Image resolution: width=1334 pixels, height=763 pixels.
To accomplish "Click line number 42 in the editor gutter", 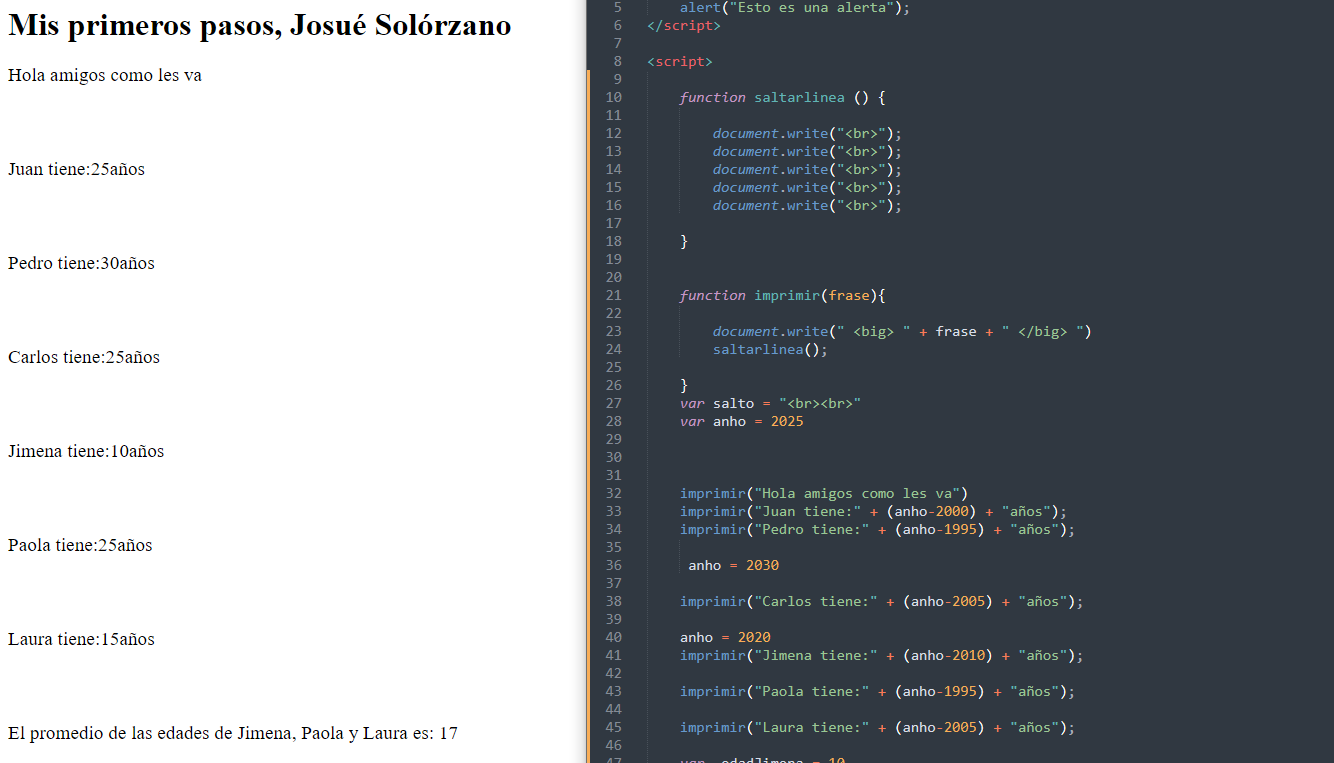I will [613, 673].
